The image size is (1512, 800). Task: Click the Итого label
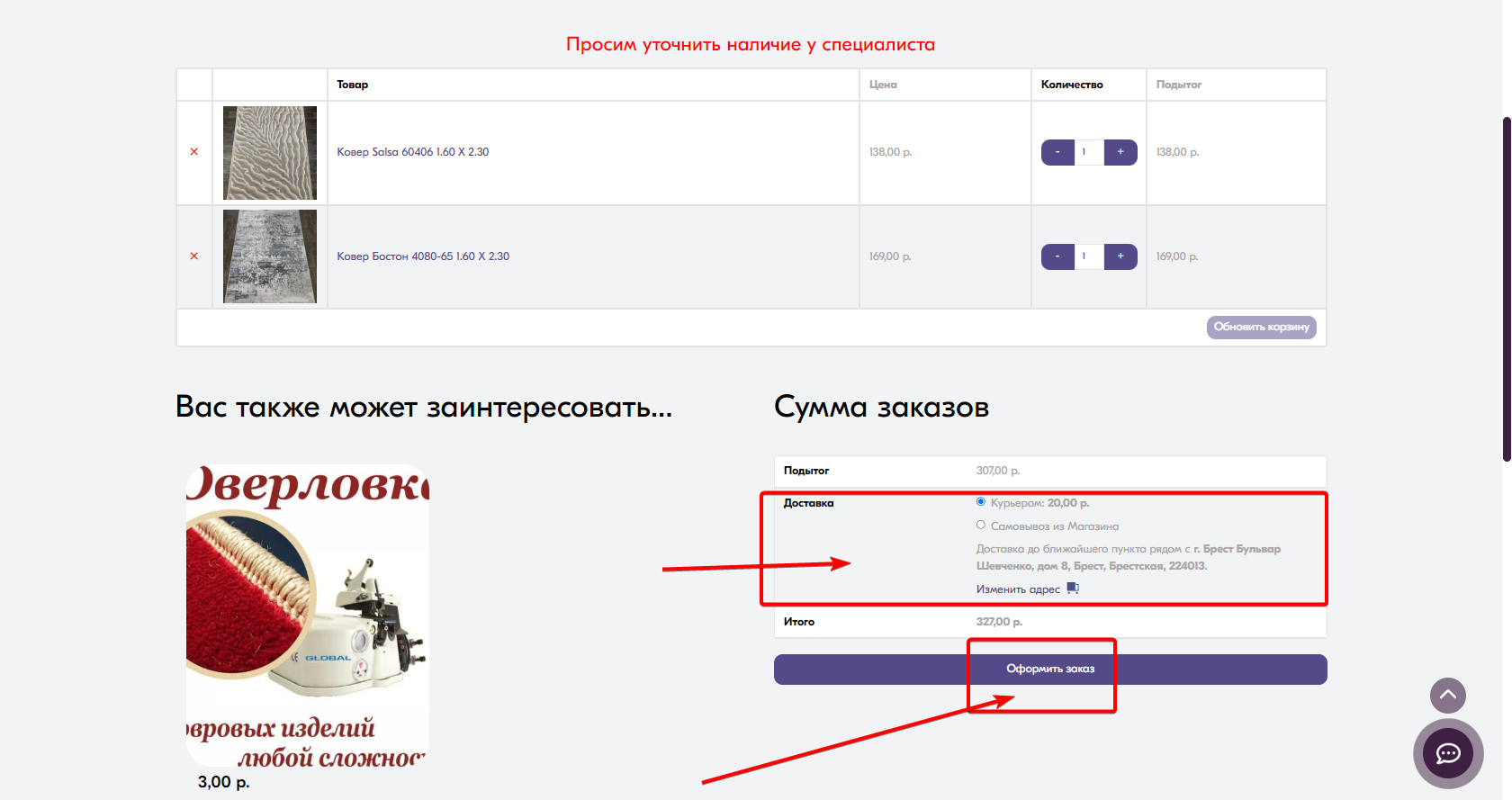[799, 622]
